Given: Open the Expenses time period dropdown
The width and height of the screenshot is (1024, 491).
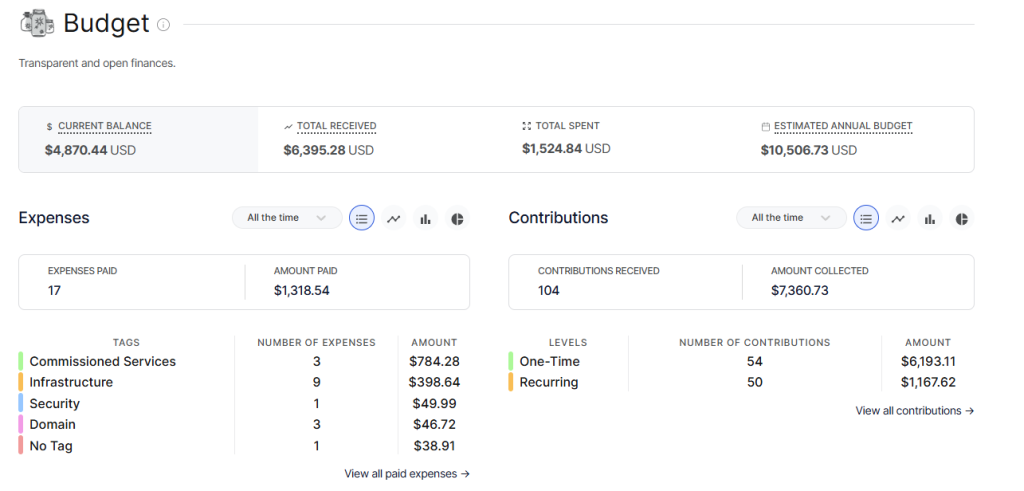Looking at the screenshot, I should click(x=287, y=218).
